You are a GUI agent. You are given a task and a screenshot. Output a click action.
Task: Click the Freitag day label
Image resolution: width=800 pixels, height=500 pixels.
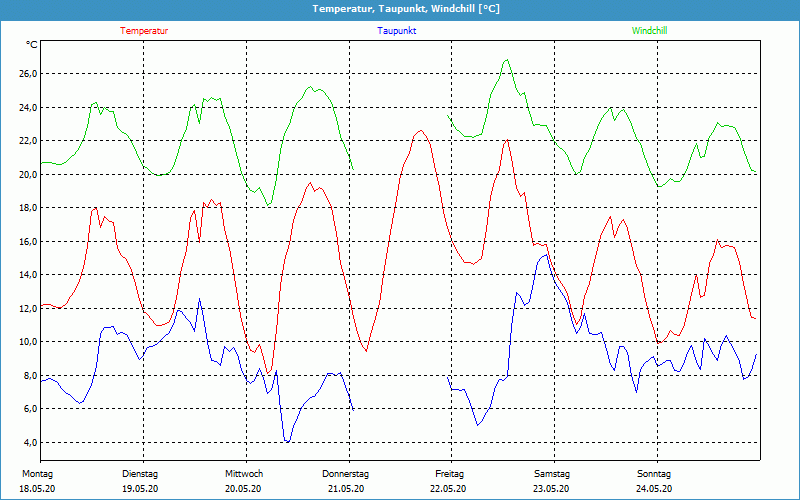click(449, 474)
